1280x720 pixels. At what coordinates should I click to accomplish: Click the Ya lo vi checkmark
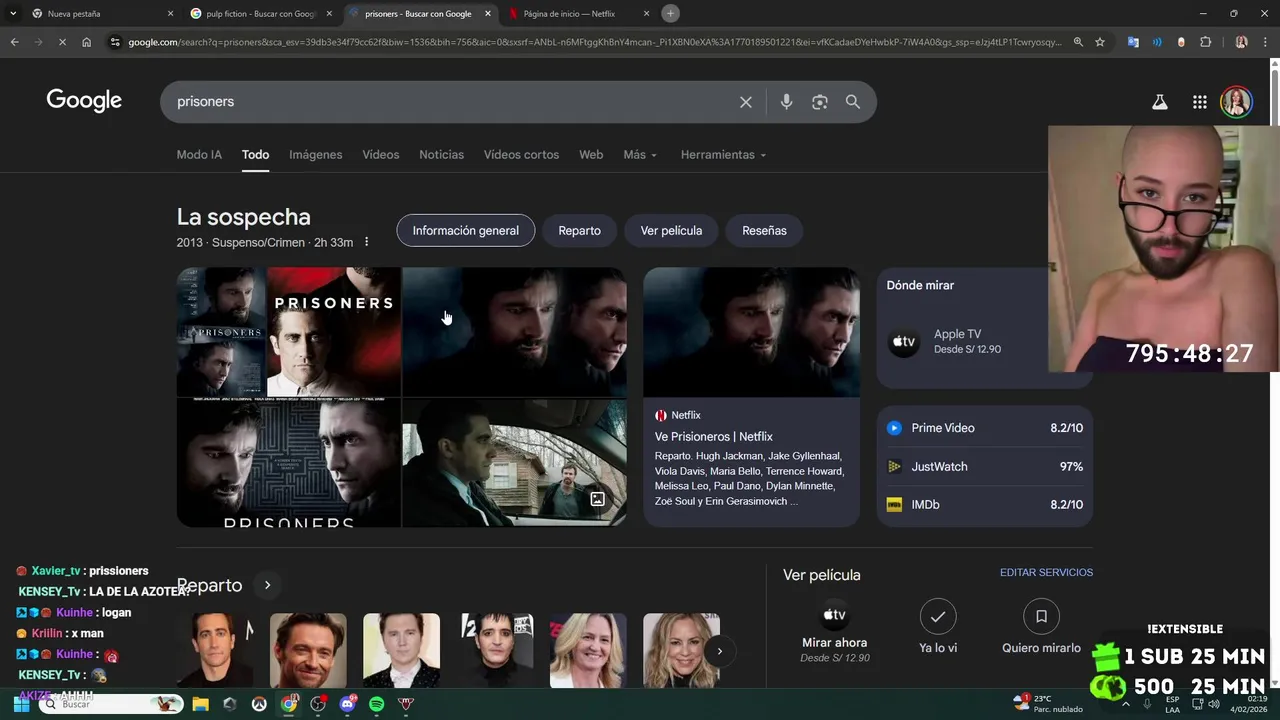coord(938,617)
